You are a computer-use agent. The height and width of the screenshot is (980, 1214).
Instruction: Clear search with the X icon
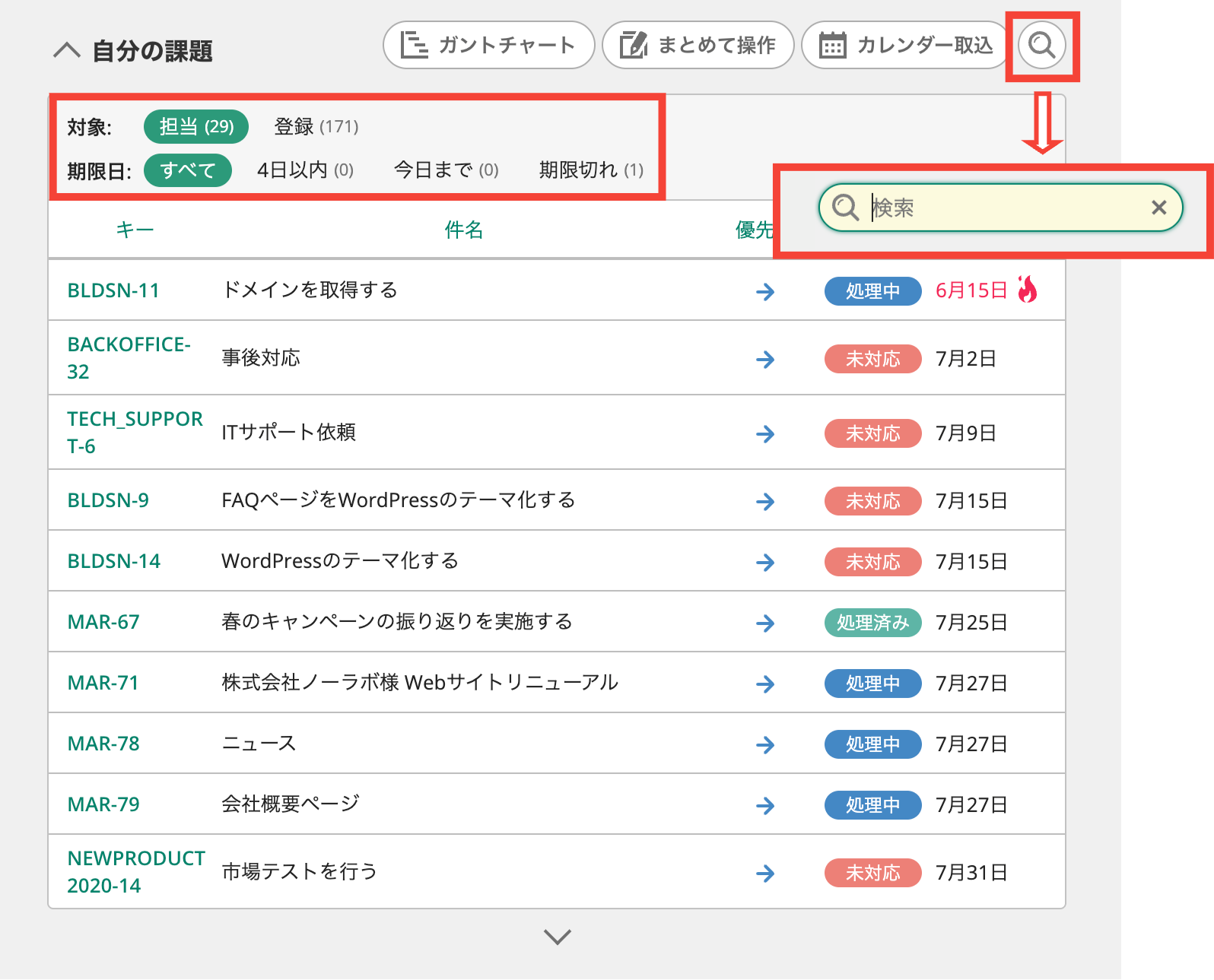point(1158,207)
